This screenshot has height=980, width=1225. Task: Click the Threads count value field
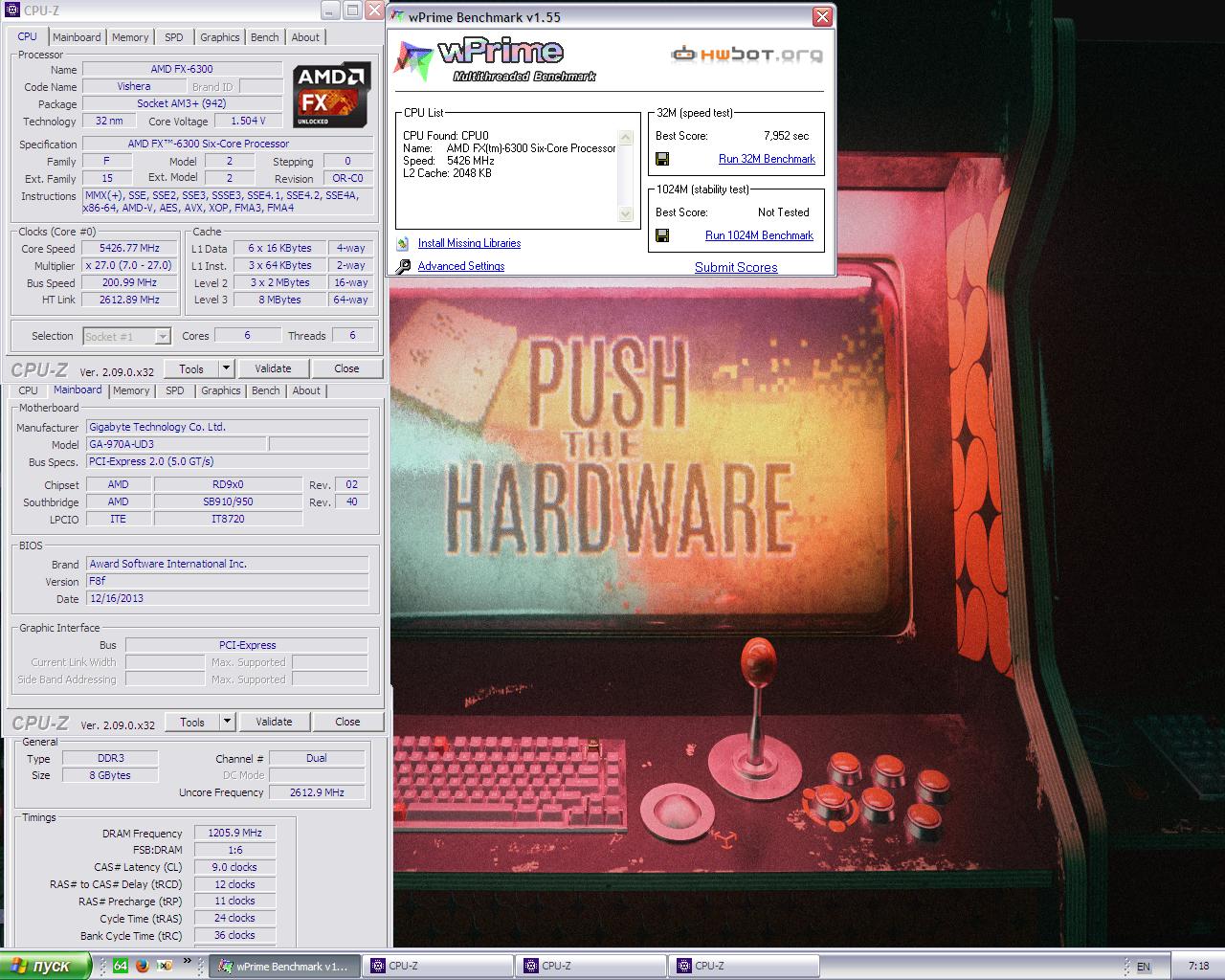(x=352, y=335)
